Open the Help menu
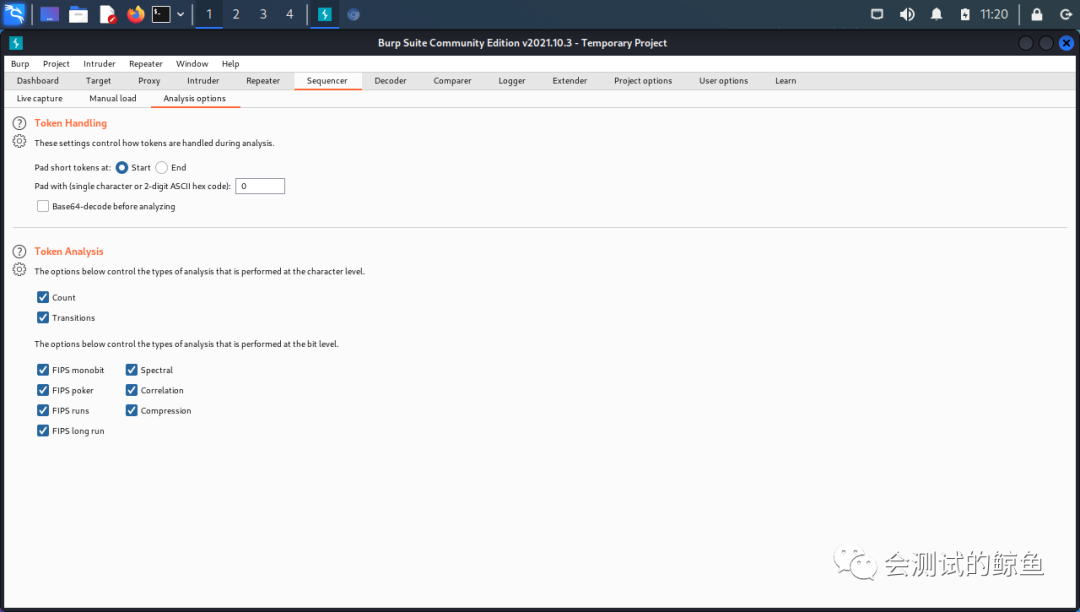The width and height of the screenshot is (1080, 612). coord(230,64)
